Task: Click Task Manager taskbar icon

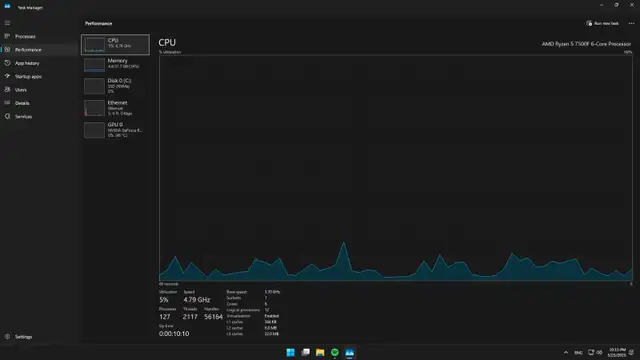Action: click(x=349, y=352)
